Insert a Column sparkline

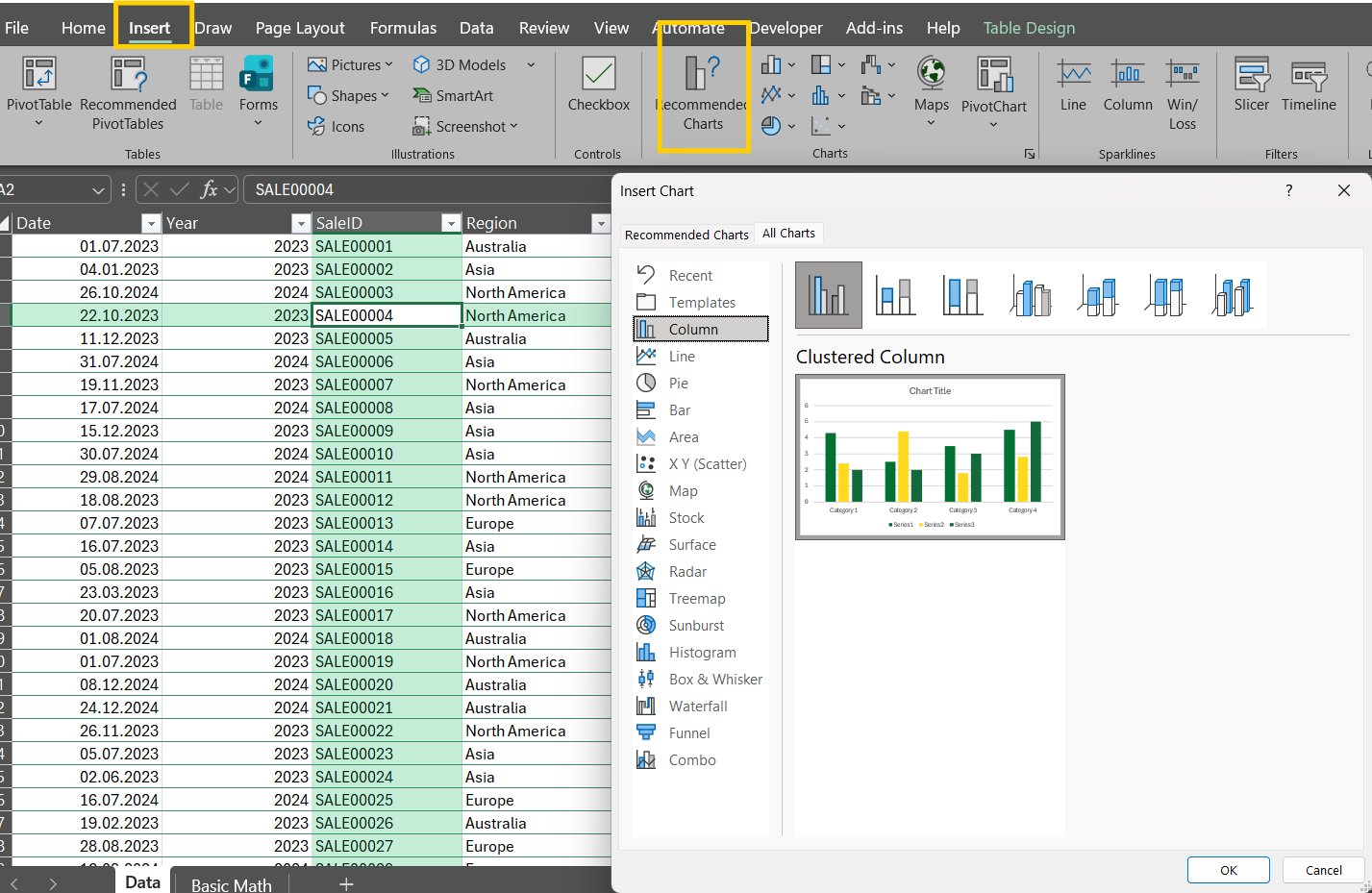click(1128, 85)
